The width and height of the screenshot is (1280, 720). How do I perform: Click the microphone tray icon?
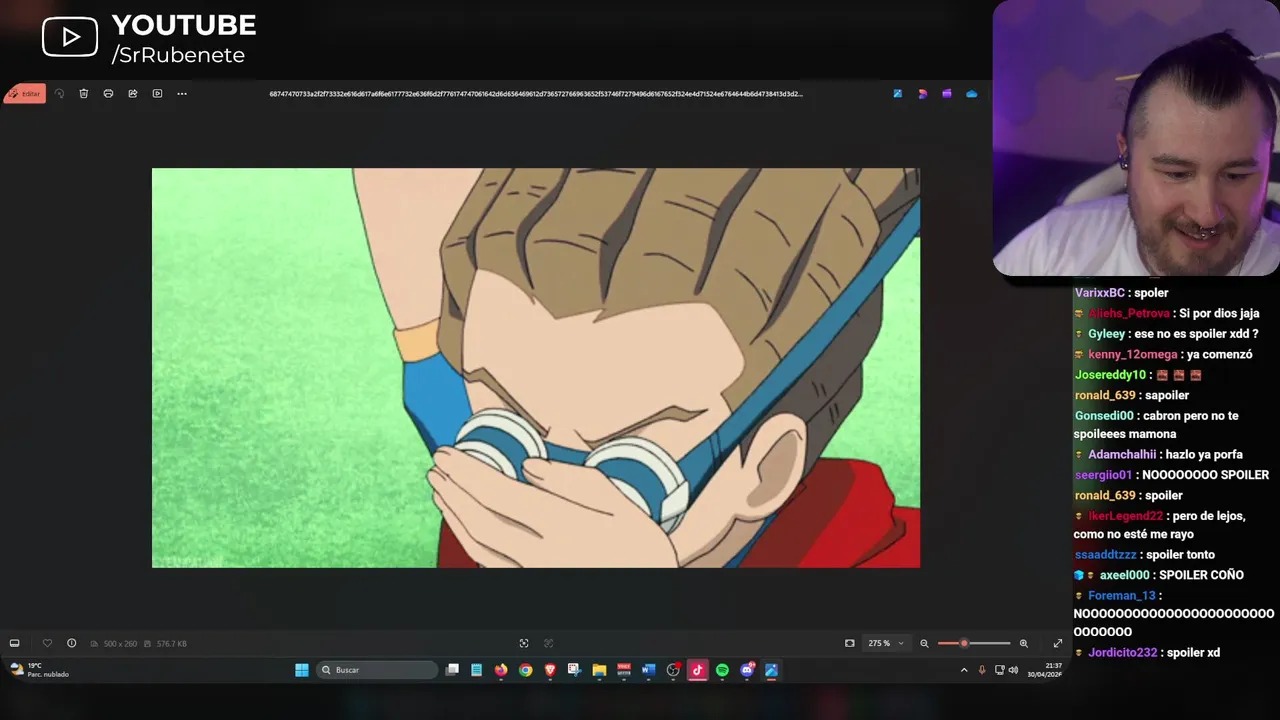click(982, 670)
